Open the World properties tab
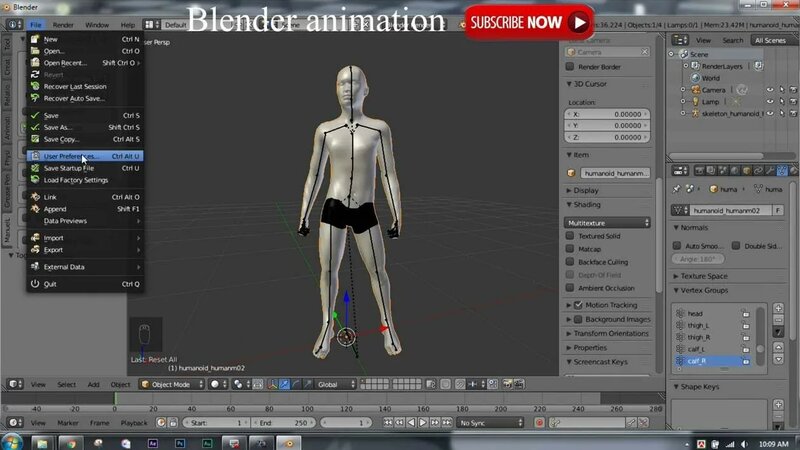The image size is (800, 450). [735, 171]
